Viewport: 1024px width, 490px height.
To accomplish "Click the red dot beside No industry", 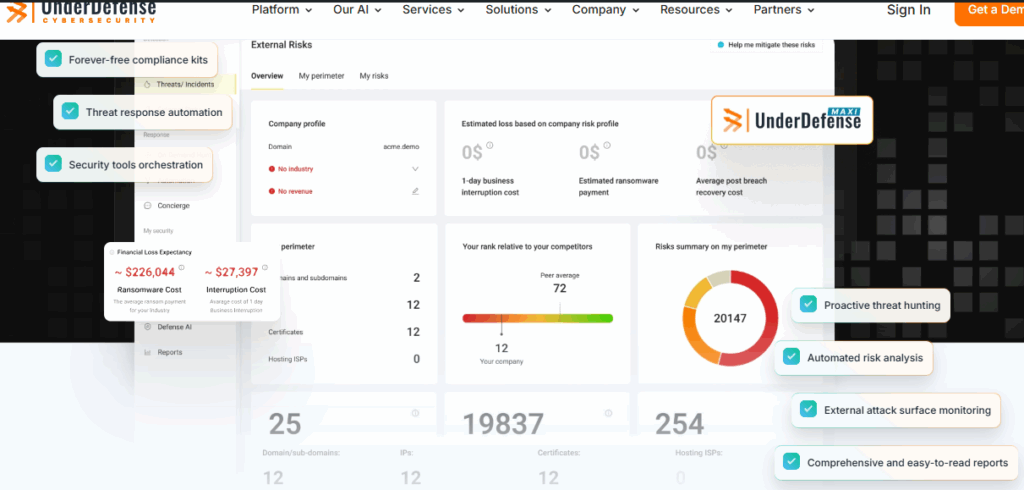I will coord(272,169).
